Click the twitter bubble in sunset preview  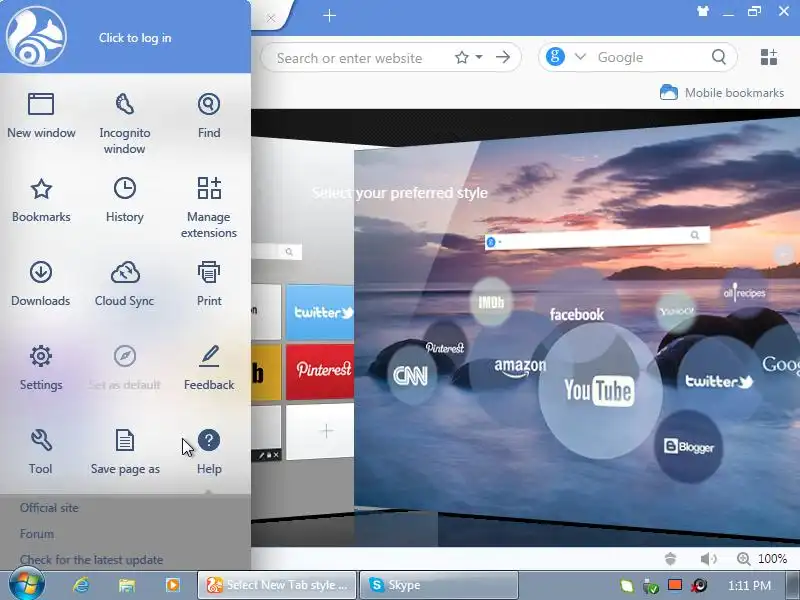point(718,382)
